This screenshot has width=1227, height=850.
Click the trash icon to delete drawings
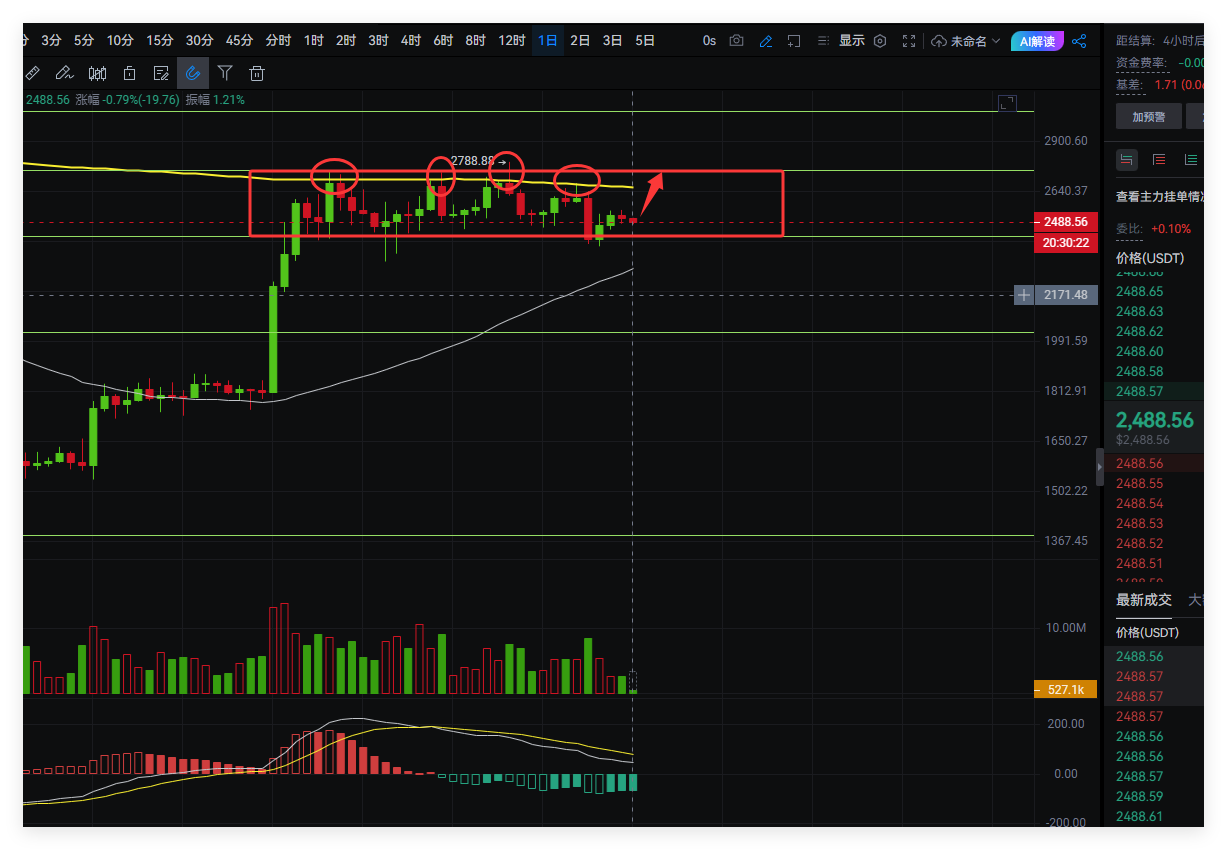click(x=257, y=73)
